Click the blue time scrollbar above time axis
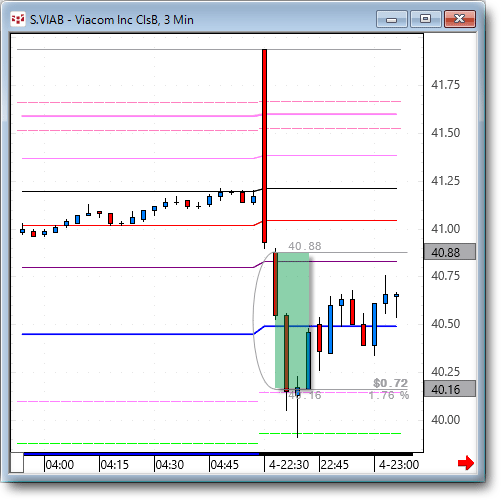The image size is (503, 500). point(141,454)
